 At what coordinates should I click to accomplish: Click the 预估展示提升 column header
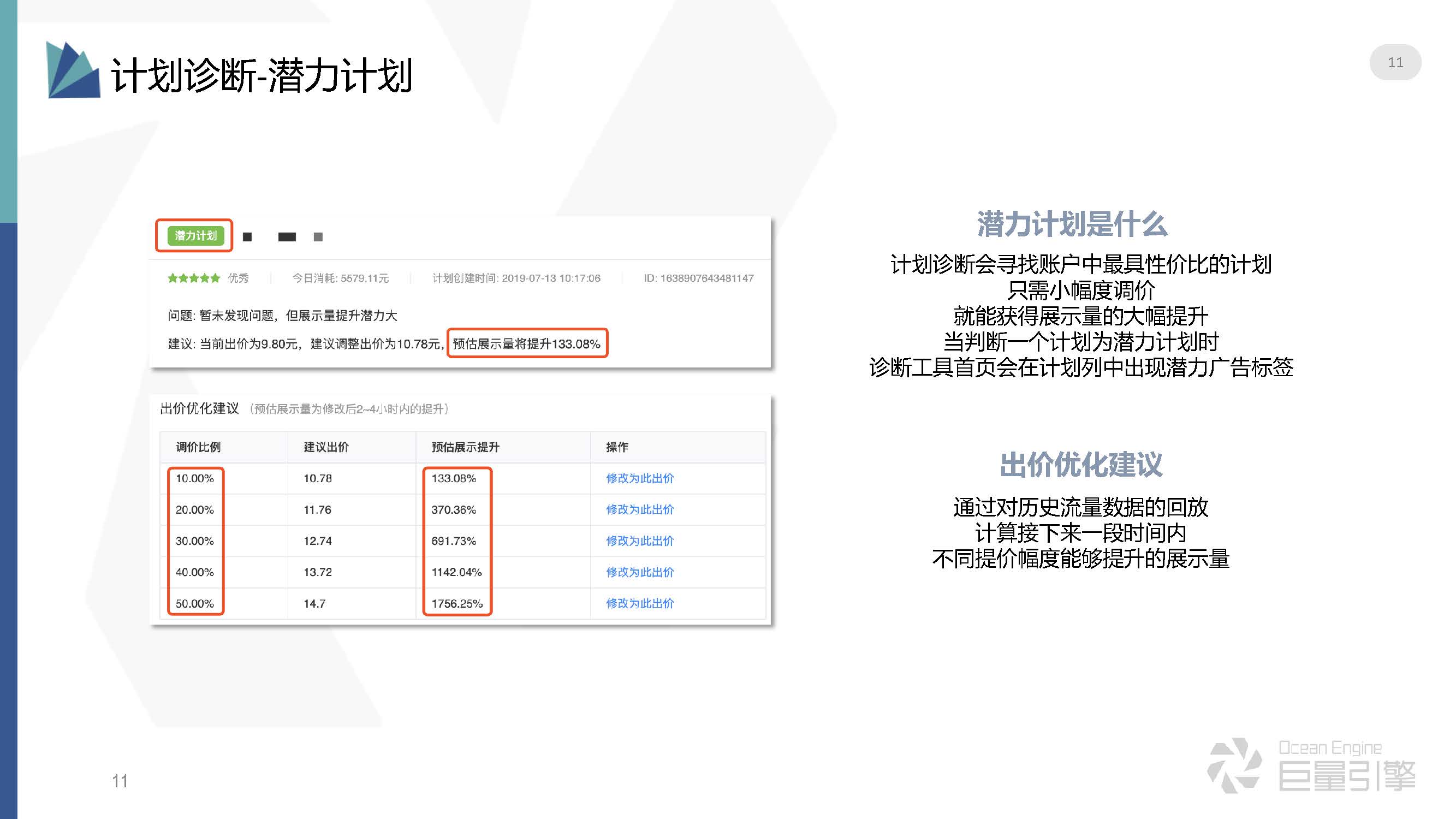(x=465, y=447)
